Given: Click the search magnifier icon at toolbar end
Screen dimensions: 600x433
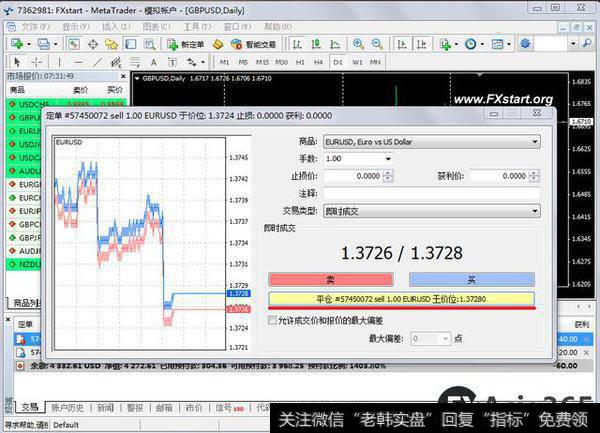Looking at the screenshot, I should click(587, 44).
